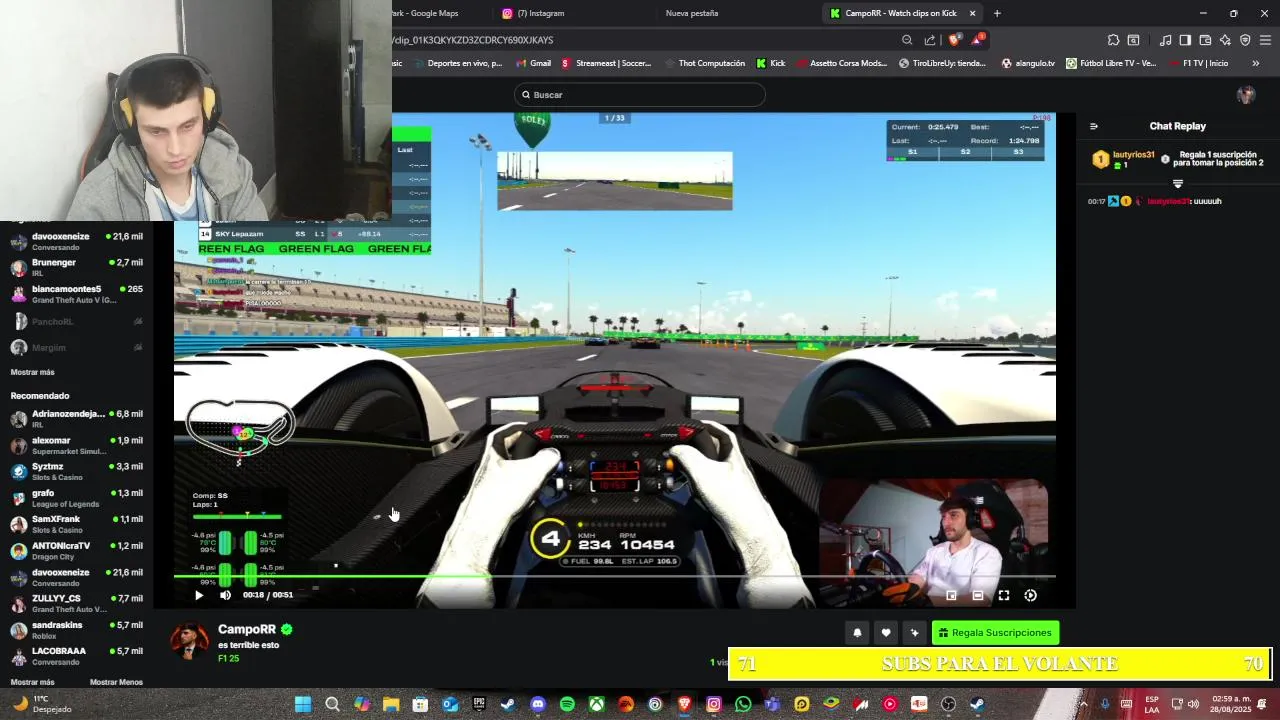Click the sparkle icon beside the heart

[x=914, y=633]
